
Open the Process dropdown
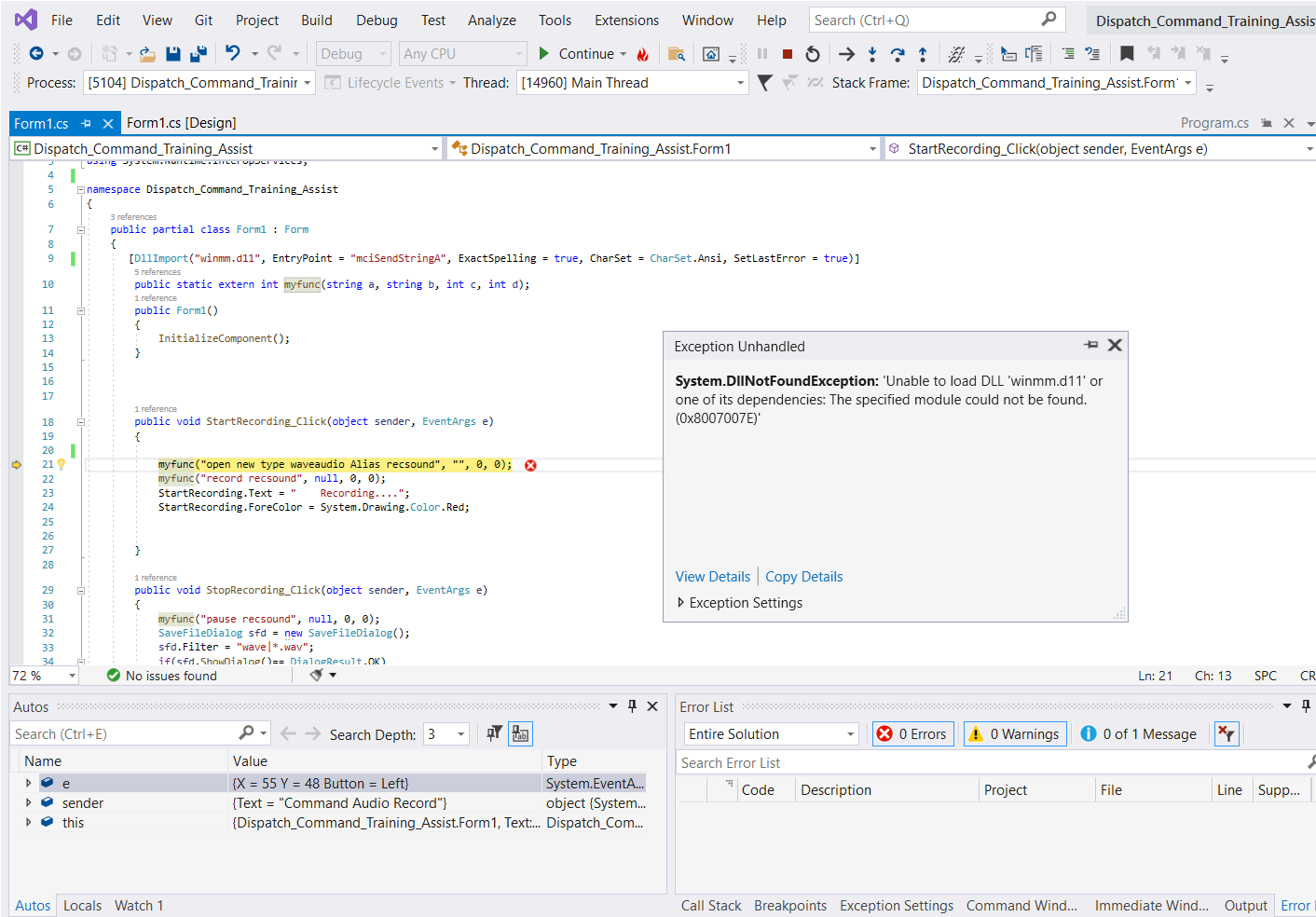click(x=199, y=83)
